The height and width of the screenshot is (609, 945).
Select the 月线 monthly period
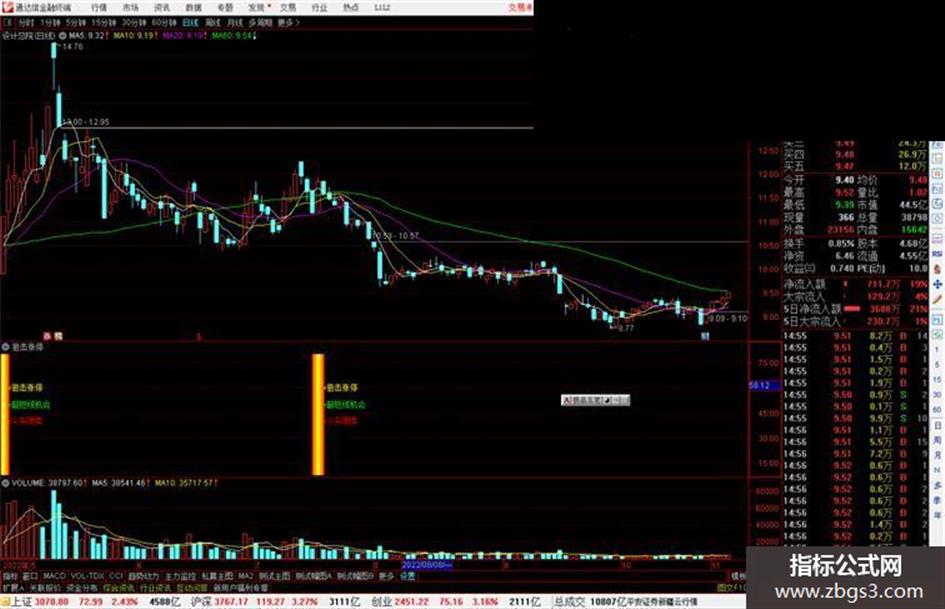point(234,22)
